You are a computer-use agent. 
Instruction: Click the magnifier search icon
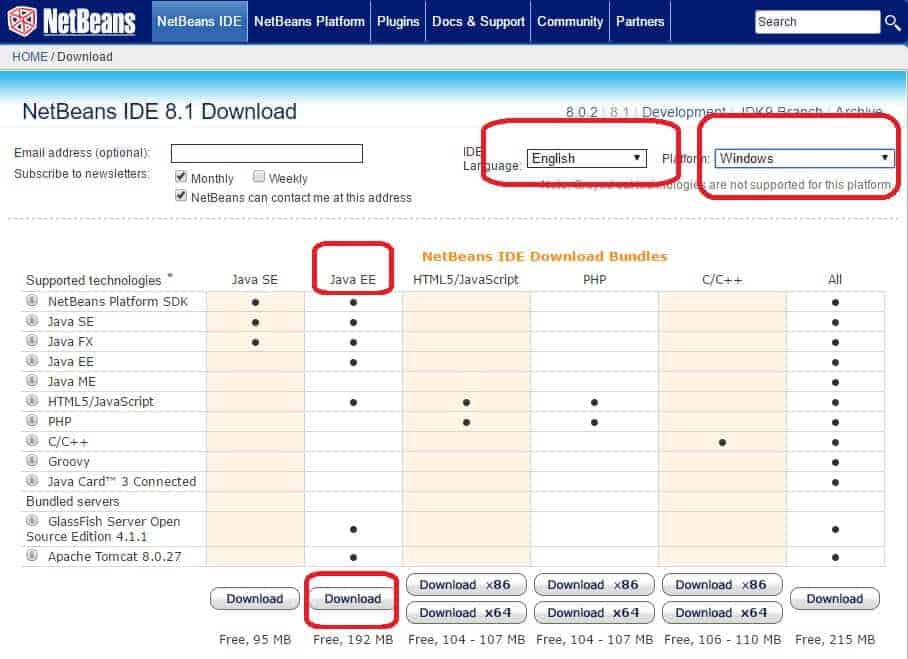pos(892,23)
